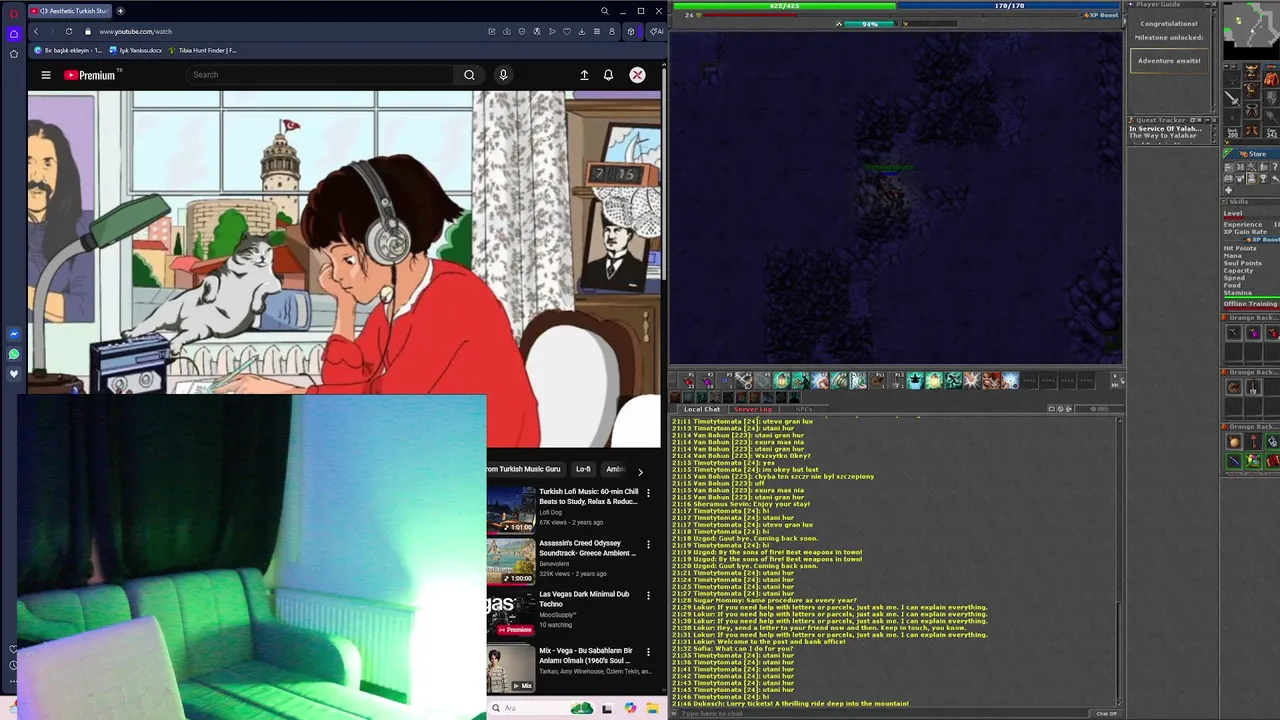Click the Chat Off toggle button
The width and height of the screenshot is (1280, 720).
tap(1106, 714)
